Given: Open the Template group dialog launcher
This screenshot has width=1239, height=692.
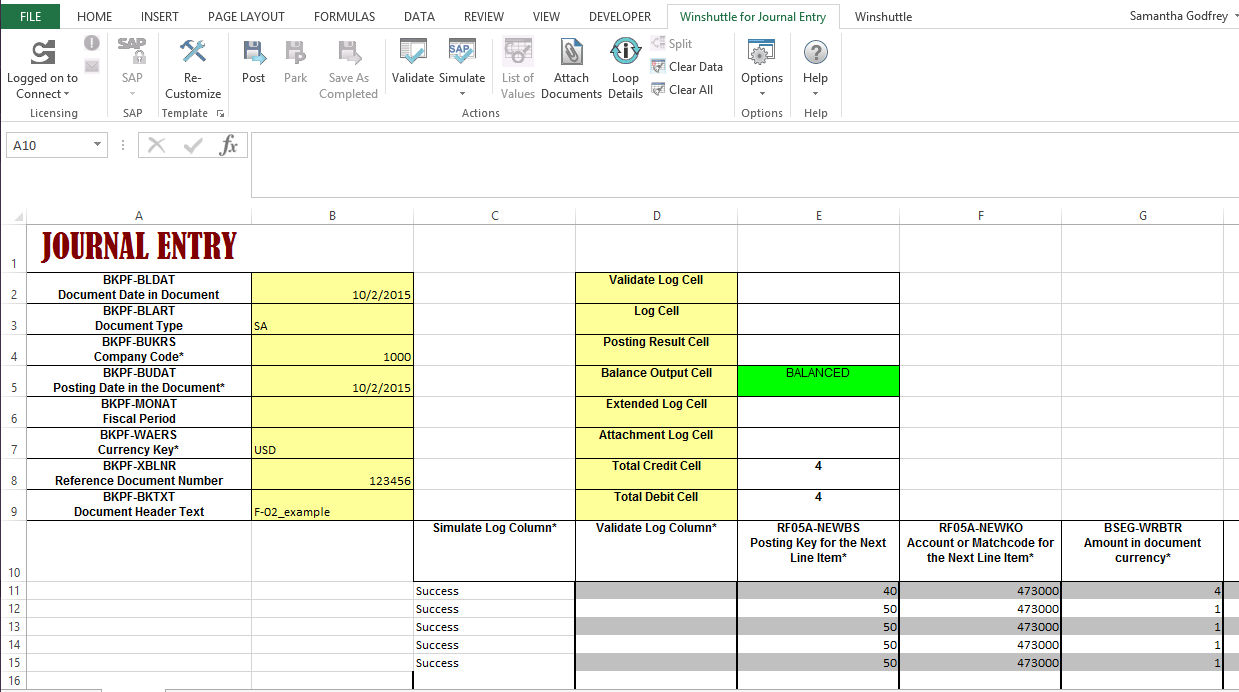Looking at the screenshot, I should pos(221,114).
